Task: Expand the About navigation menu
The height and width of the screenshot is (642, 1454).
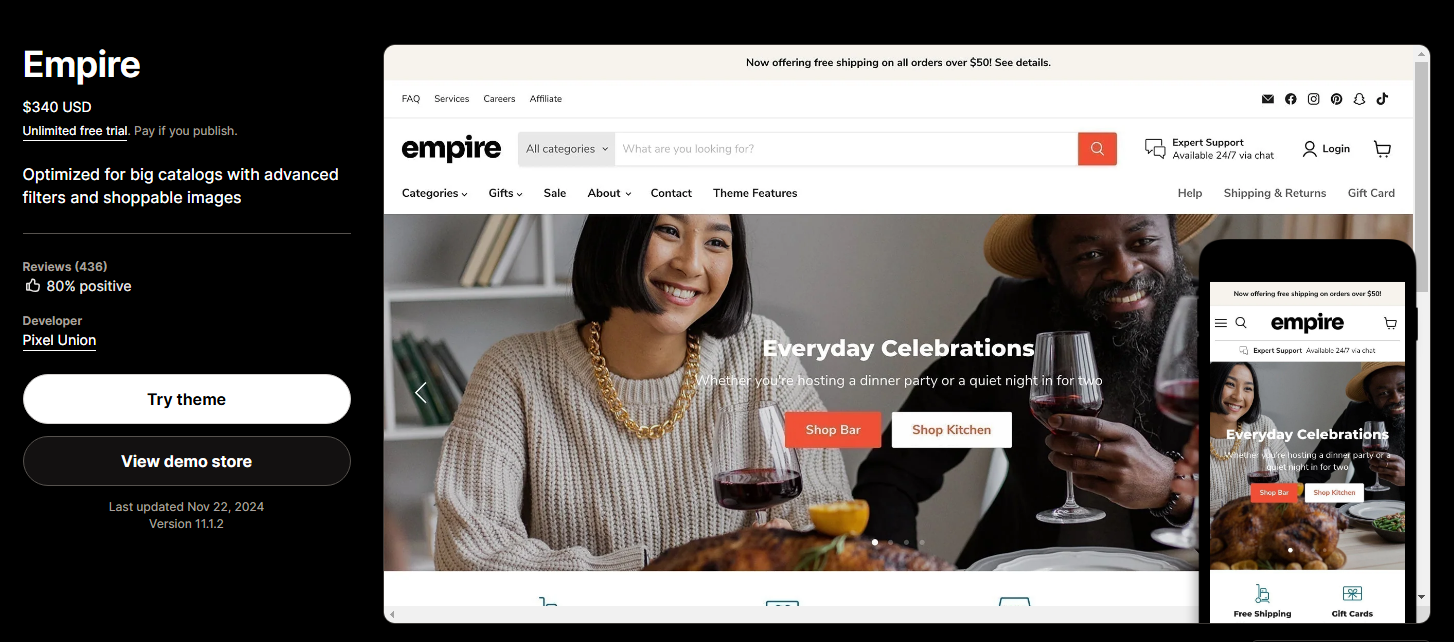Action: pos(609,193)
